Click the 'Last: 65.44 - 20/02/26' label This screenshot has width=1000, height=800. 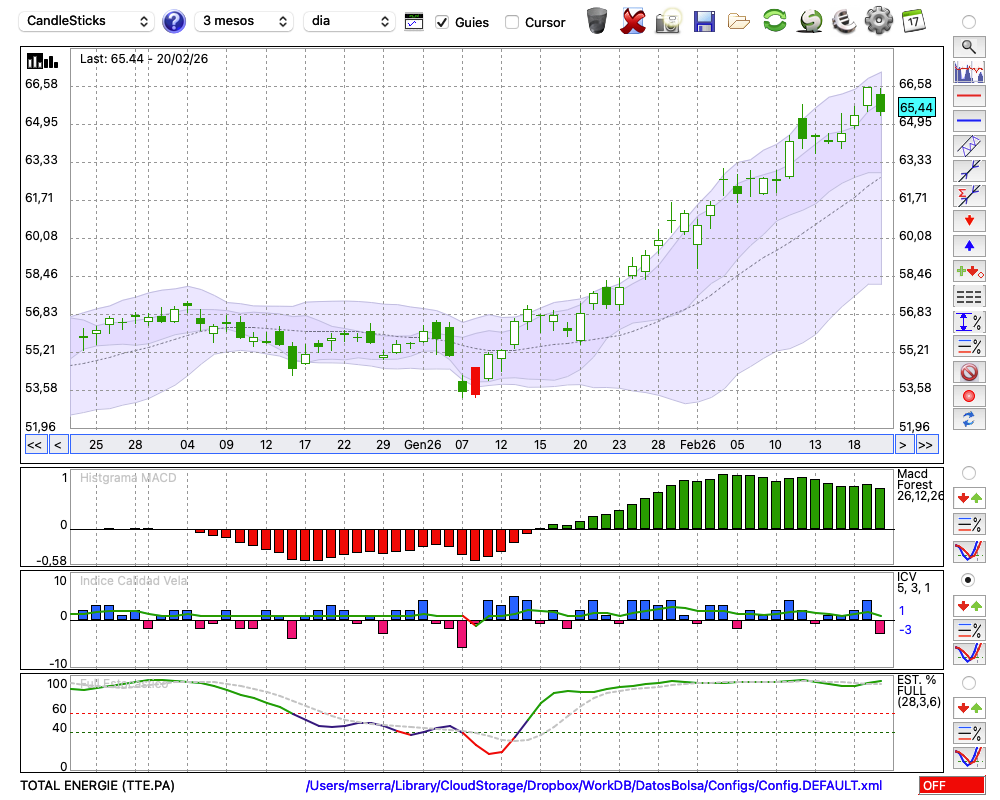(143, 59)
